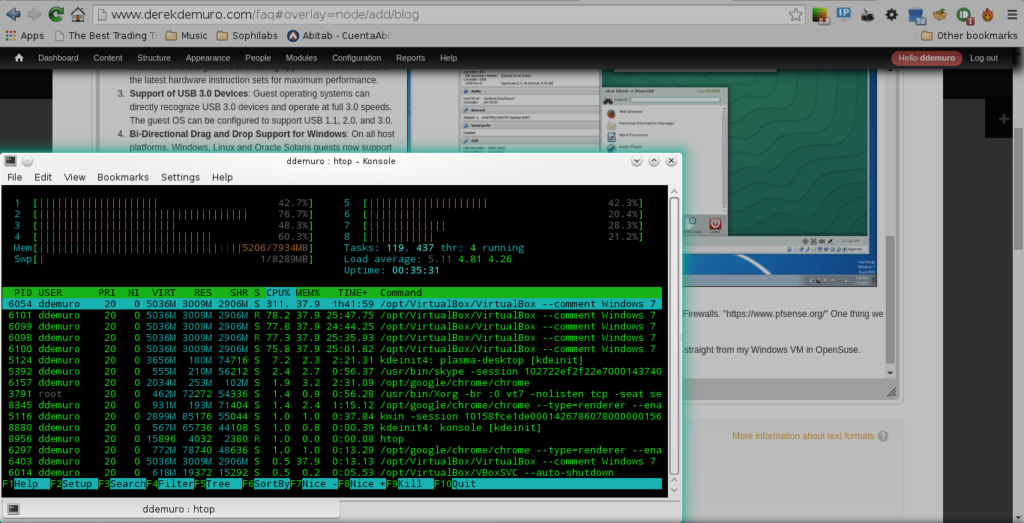Open the Apps shortcut in bookmarks bar
Screen dimensions: 1024x523
pos(25,36)
